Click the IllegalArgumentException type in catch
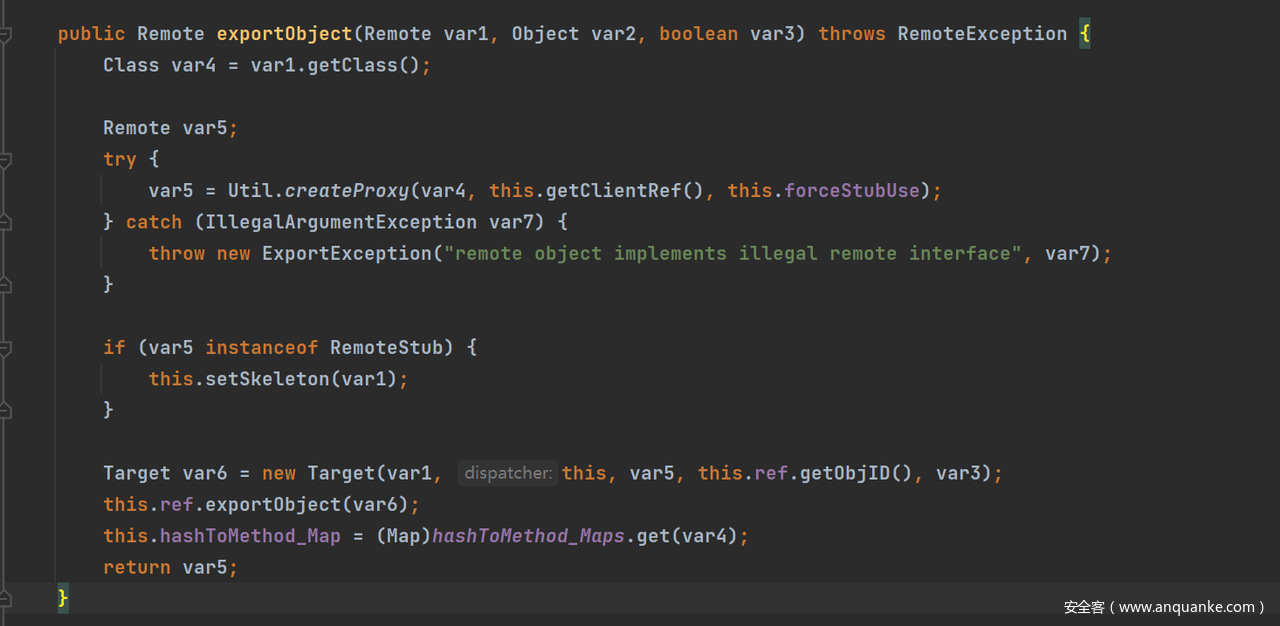 (x=341, y=222)
